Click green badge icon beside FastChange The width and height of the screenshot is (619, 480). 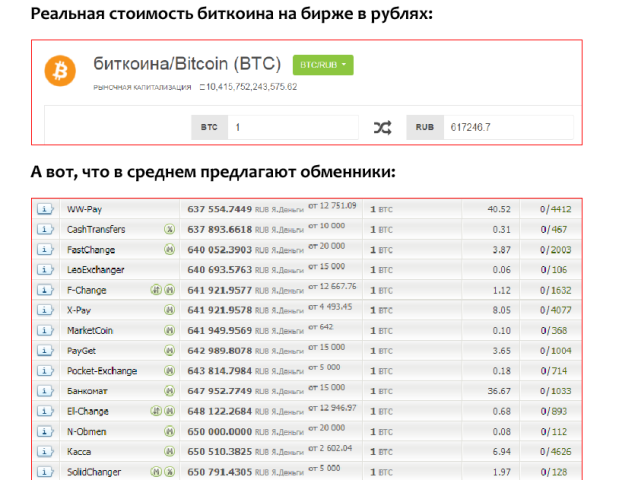point(169,249)
